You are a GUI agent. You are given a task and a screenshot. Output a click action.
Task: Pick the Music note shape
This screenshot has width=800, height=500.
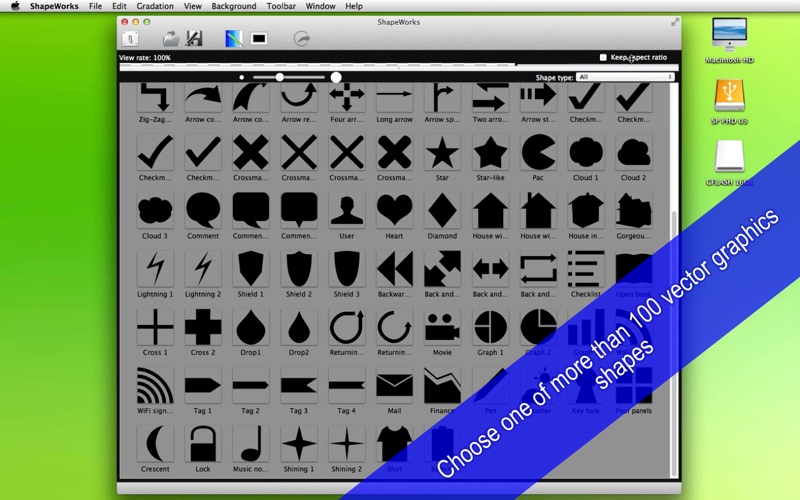pyautogui.click(x=251, y=443)
